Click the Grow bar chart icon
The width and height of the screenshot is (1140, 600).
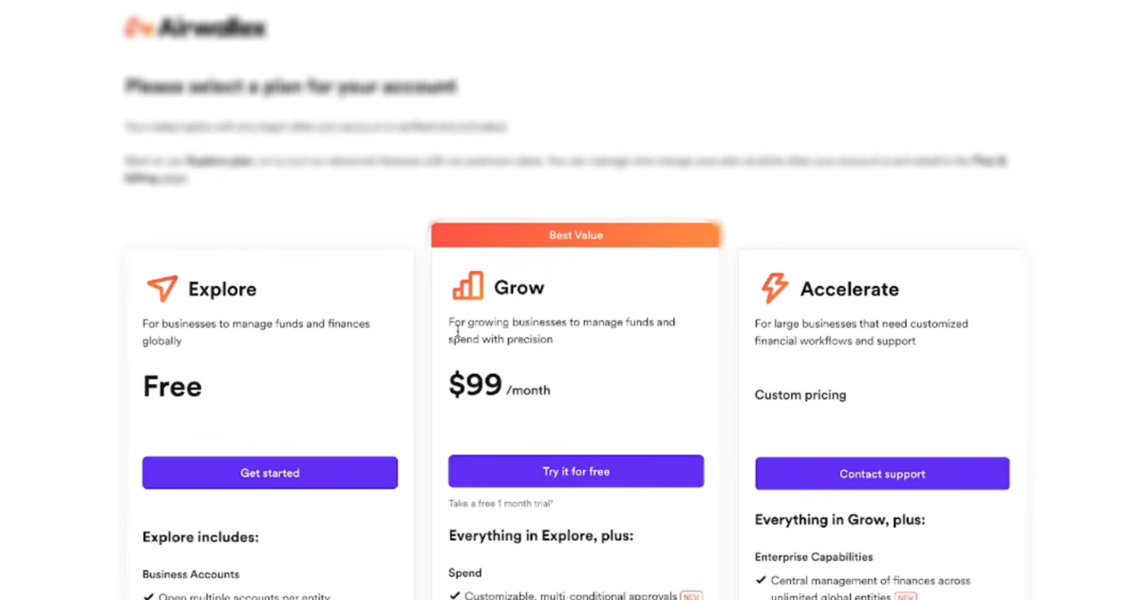[467, 286]
